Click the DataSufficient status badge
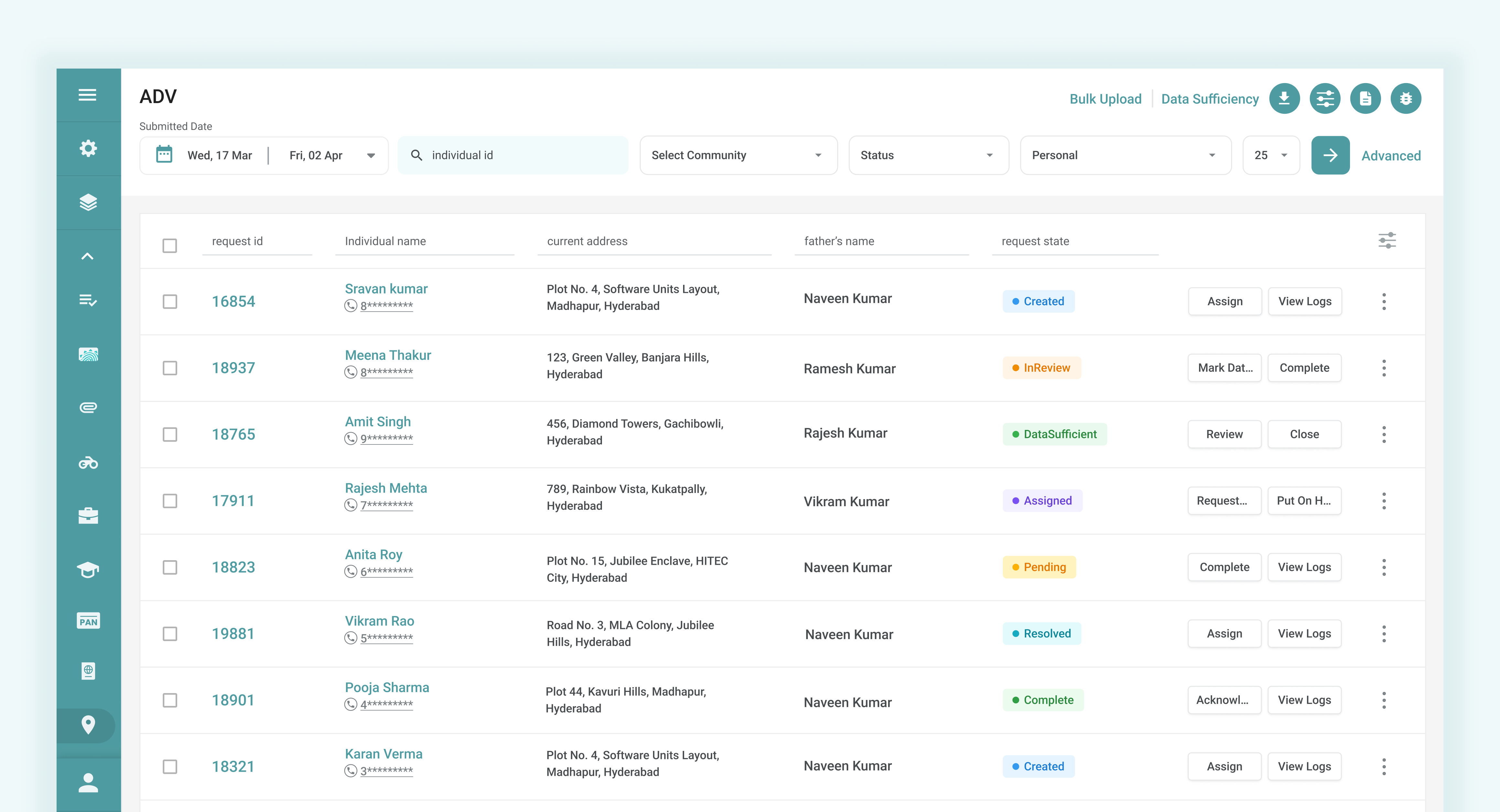This screenshot has height=812, width=1500. 1054,434
